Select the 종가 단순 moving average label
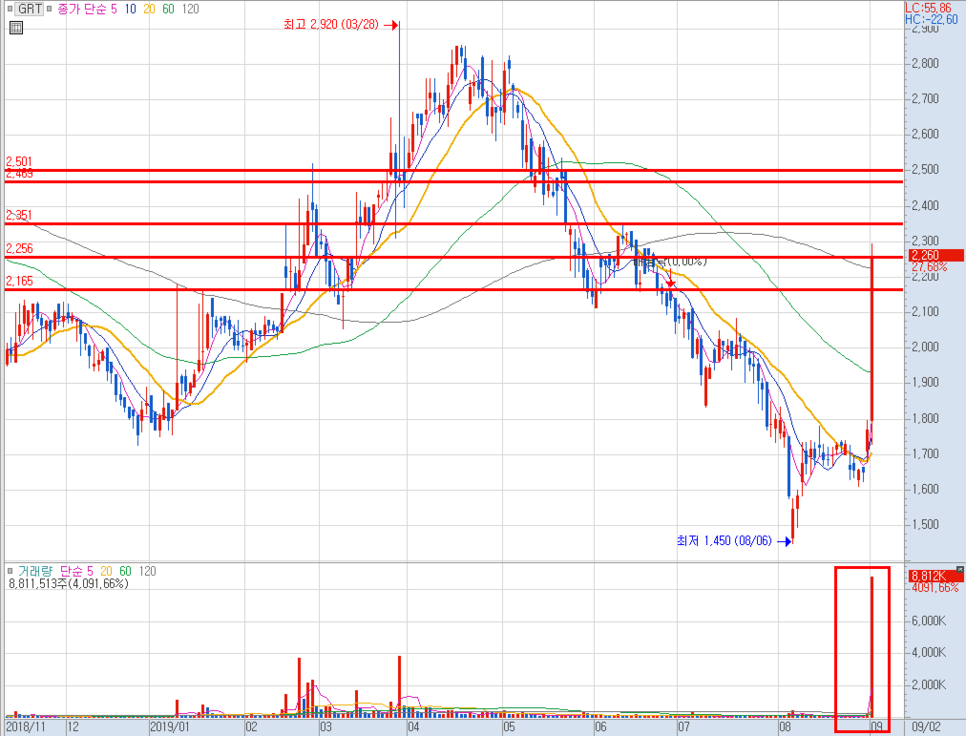 82,9
